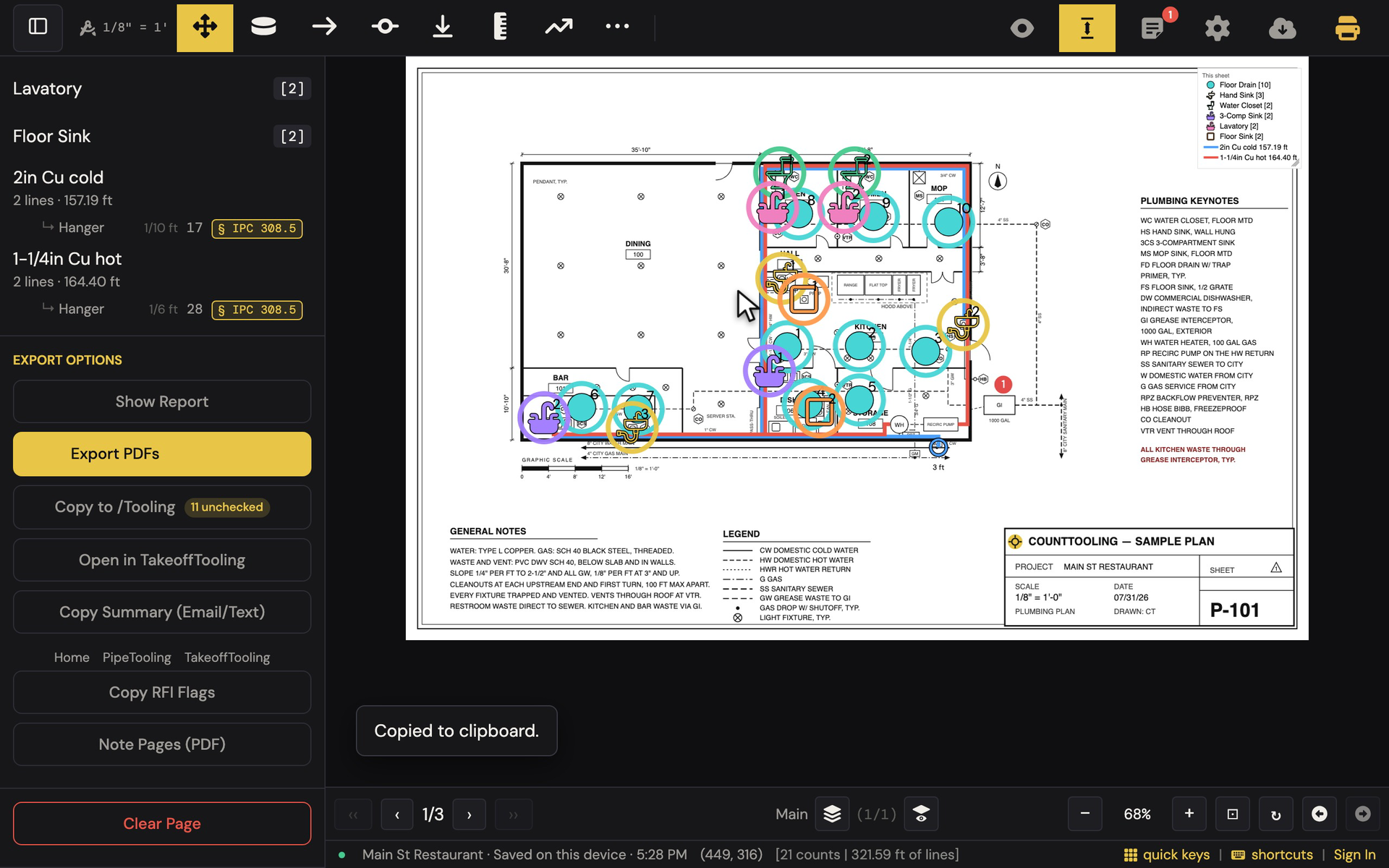Select the Lavatory count row
Viewport: 1389px width, 868px height.
tap(162, 88)
